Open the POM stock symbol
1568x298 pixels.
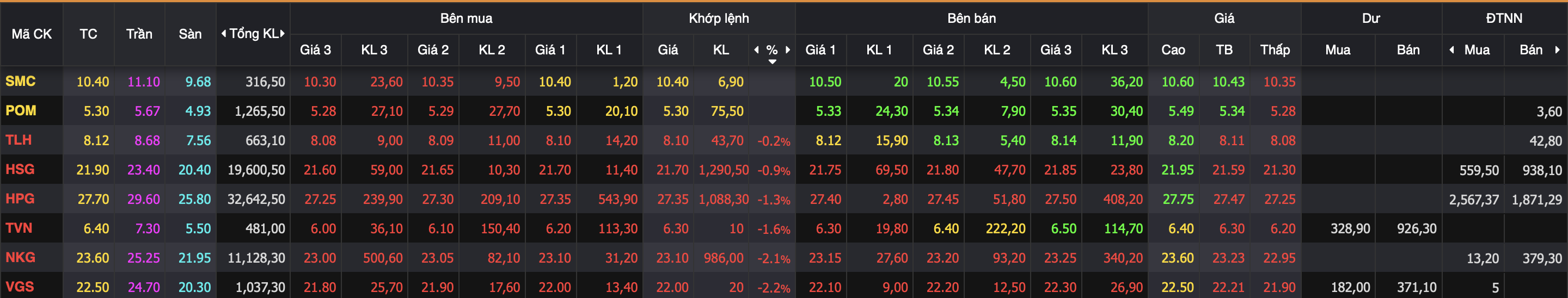pos(21,110)
